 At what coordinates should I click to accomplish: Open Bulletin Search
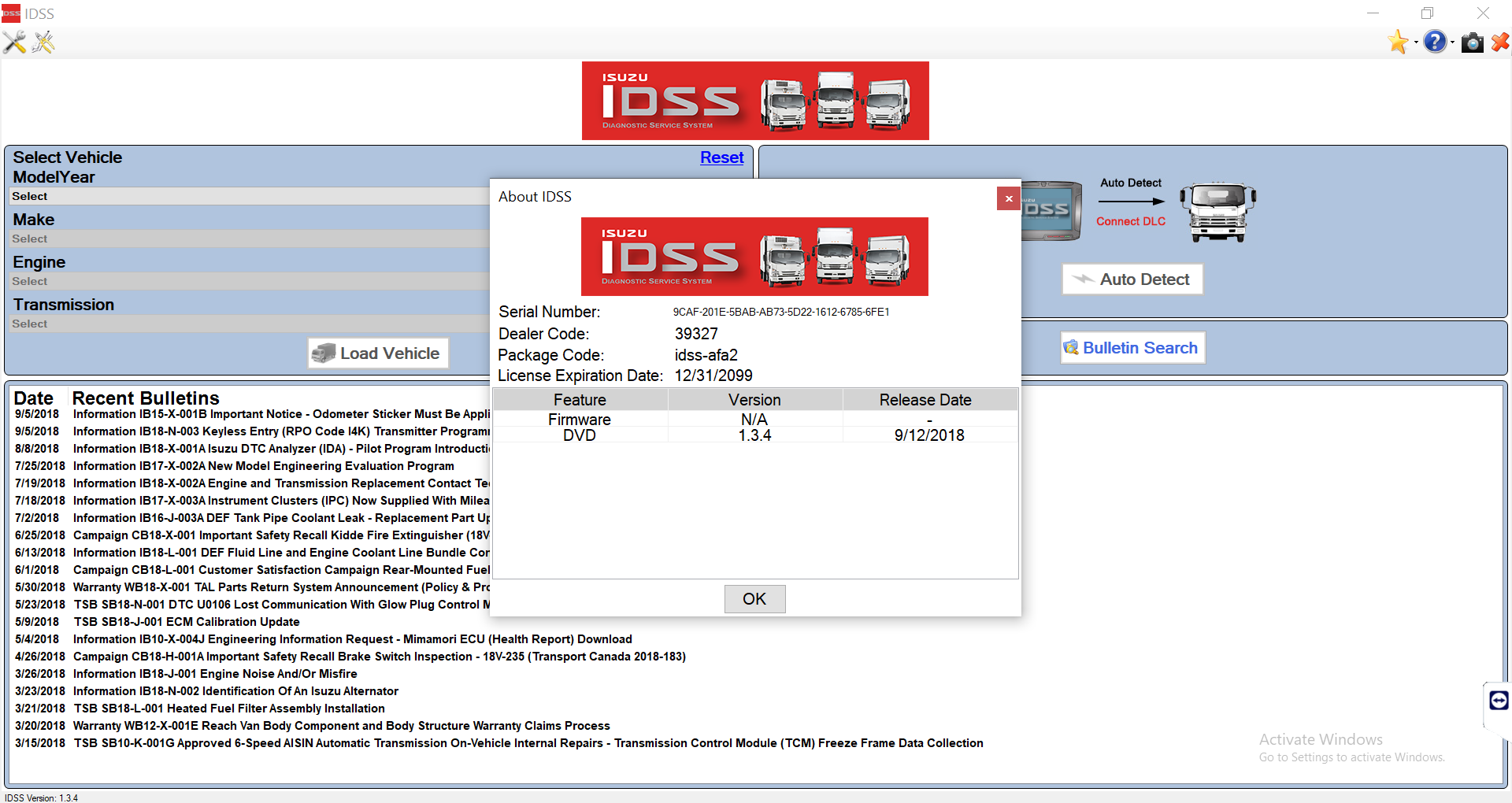coord(1132,348)
